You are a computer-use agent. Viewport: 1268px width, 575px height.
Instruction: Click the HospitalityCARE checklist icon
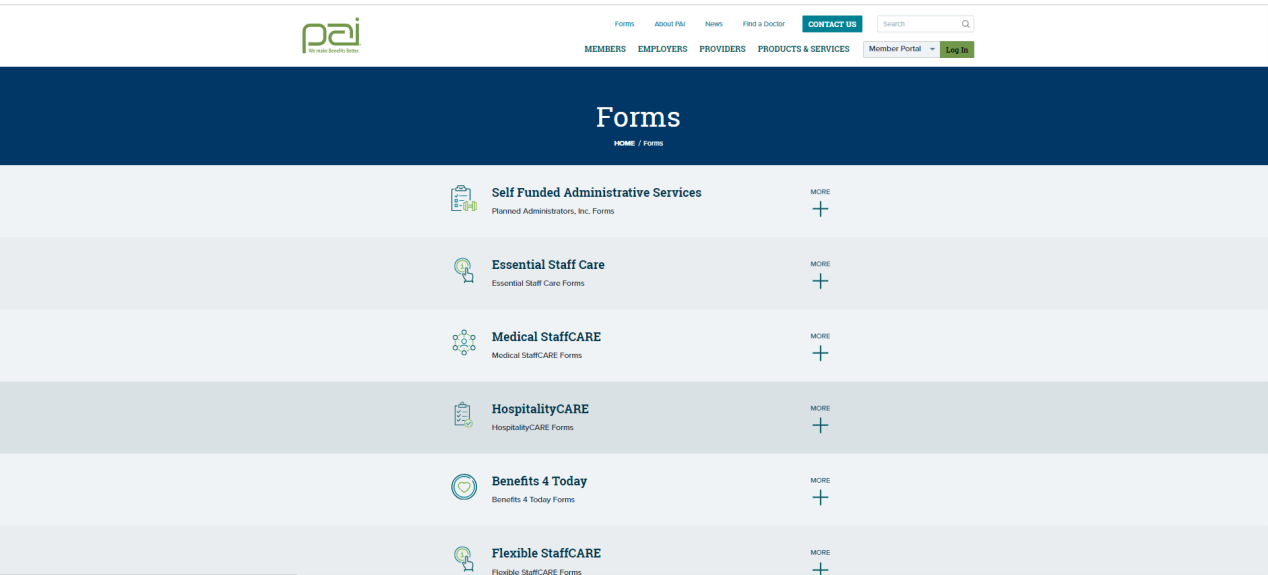463,415
